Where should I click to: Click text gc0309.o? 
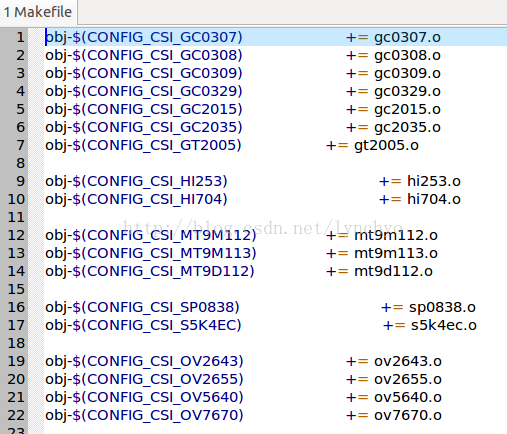[407, 73]
